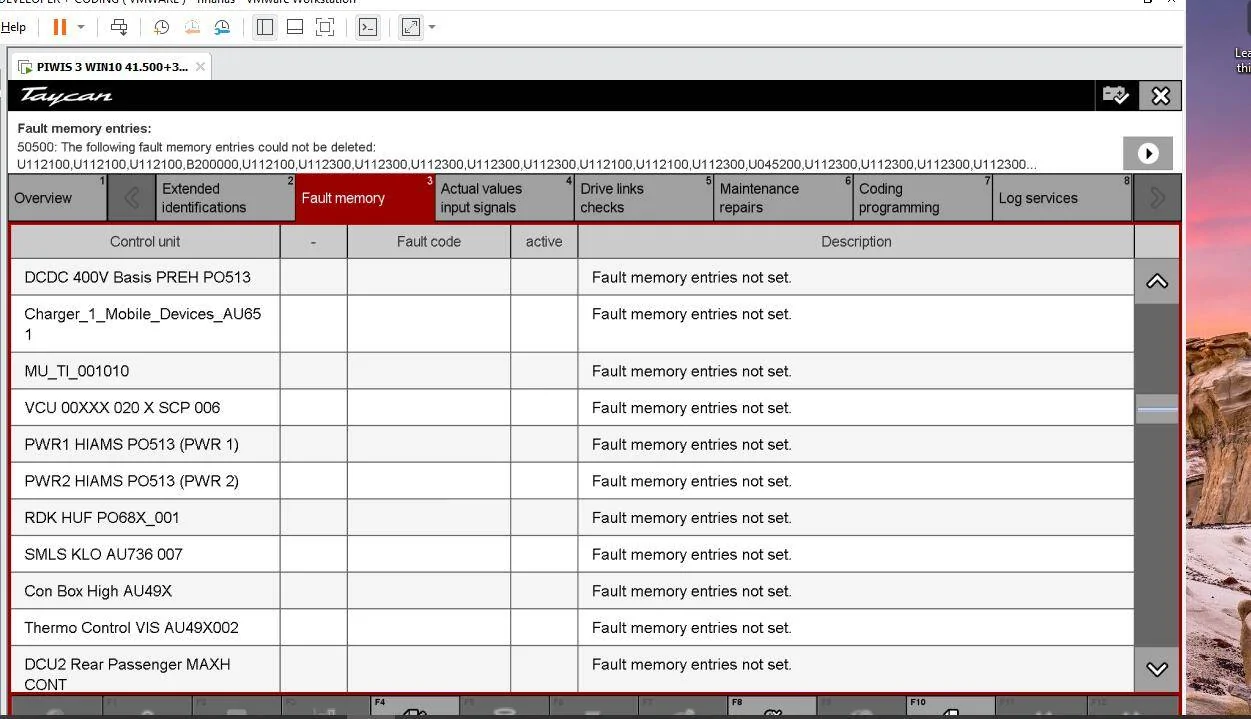Screen dimensions: 1251x719
Task: Click the scroll down chevron button
Action: pyautogui.click(x=1157, y=669)
